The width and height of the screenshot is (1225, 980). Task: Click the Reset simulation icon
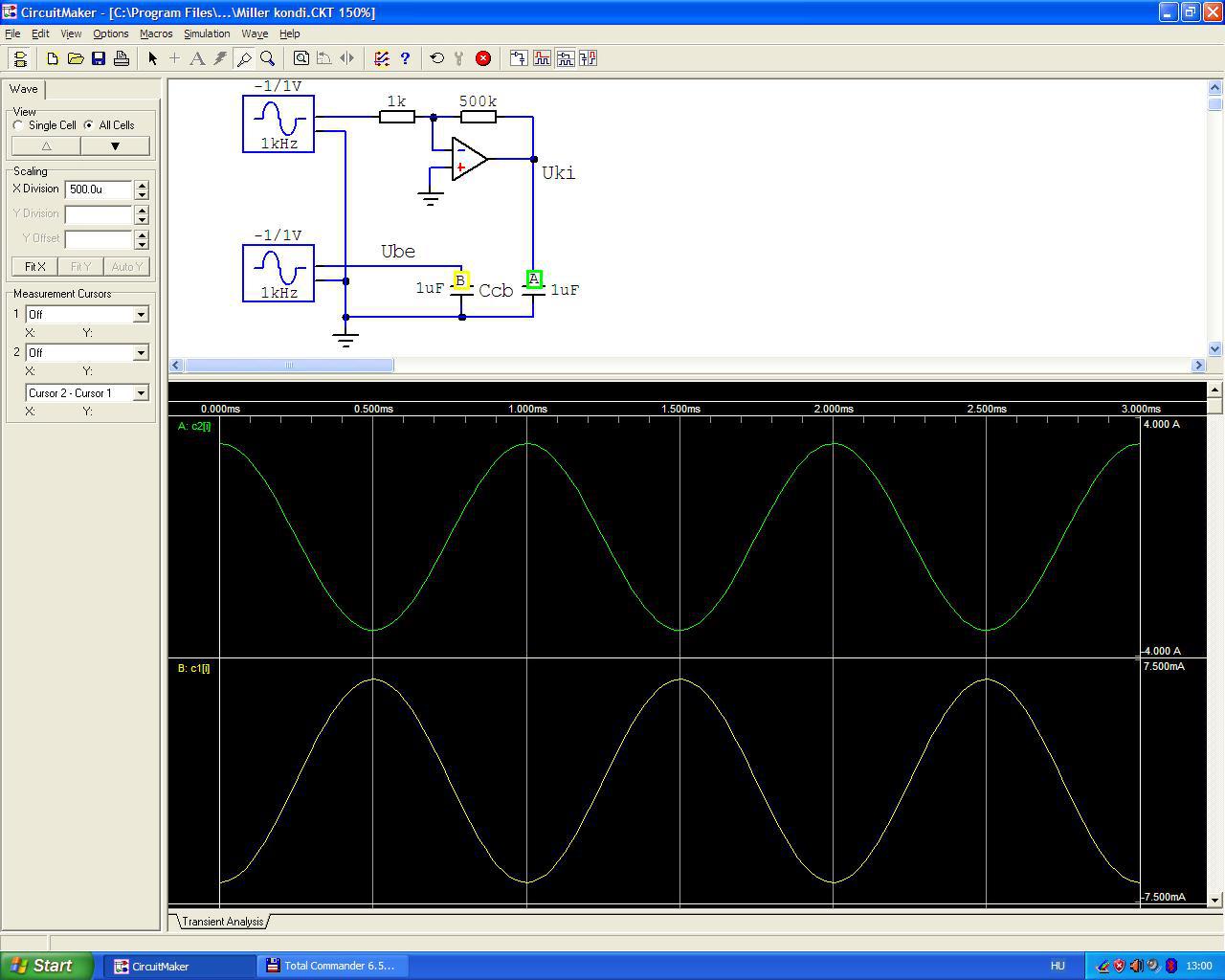tap(436, 58)
